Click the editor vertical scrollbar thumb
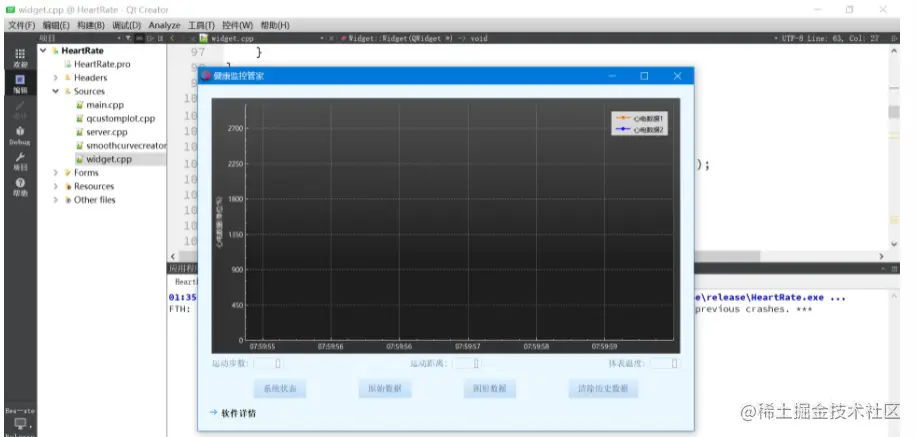This screenshot has width=916, height=437. tap(894, 112)
